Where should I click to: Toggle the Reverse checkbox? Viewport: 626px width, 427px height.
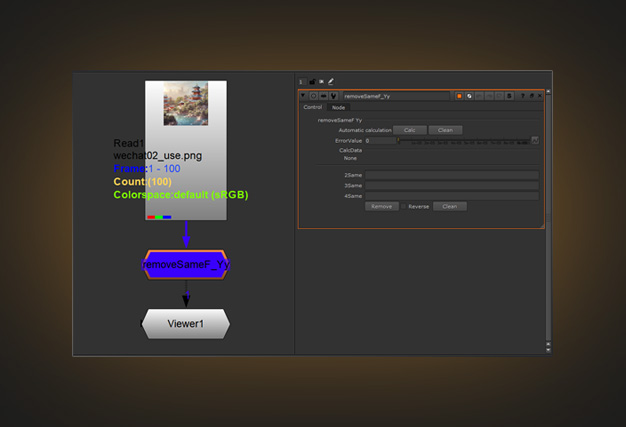pos(402,206)
